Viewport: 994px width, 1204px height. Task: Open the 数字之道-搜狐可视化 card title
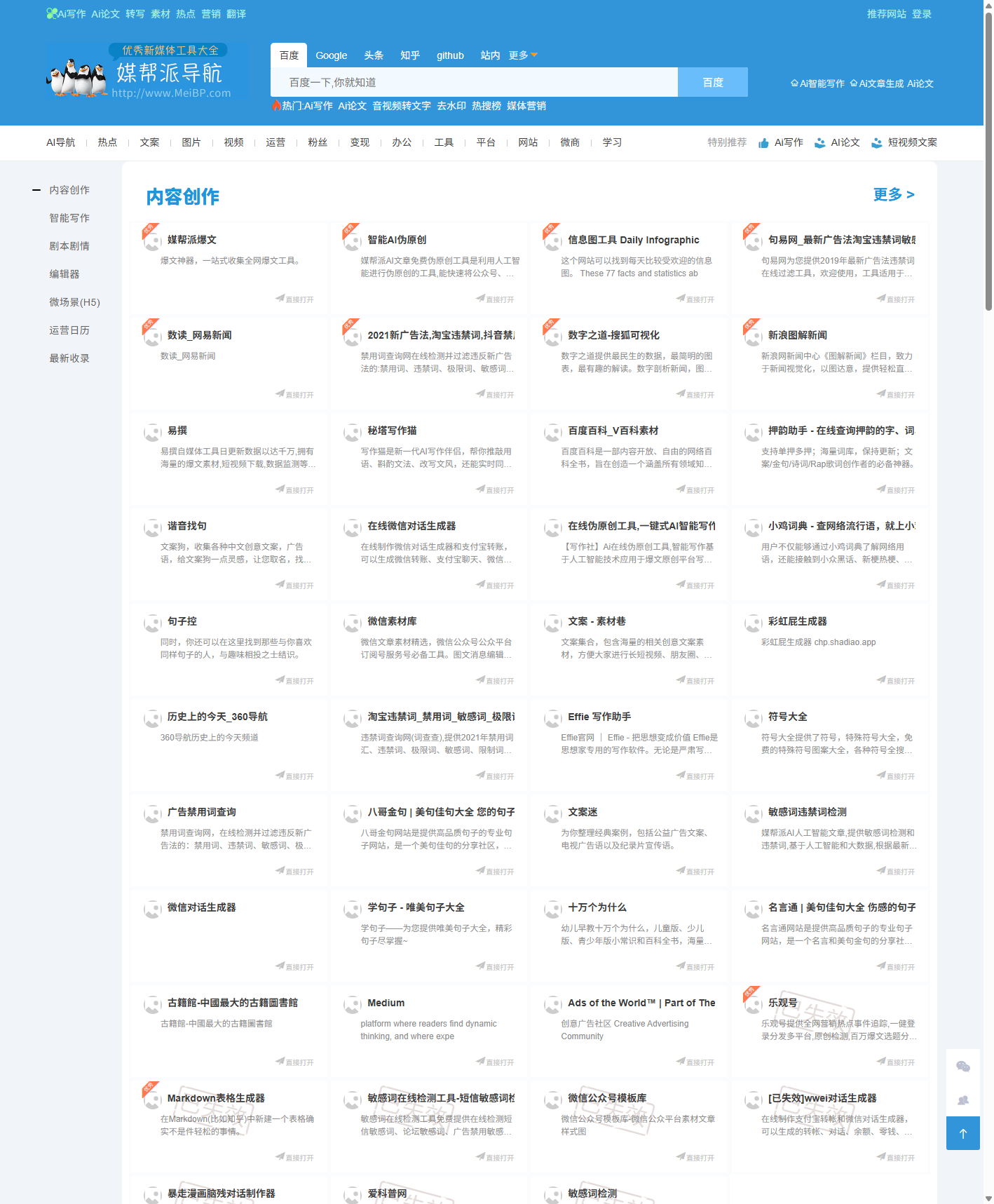coord(614,335)
